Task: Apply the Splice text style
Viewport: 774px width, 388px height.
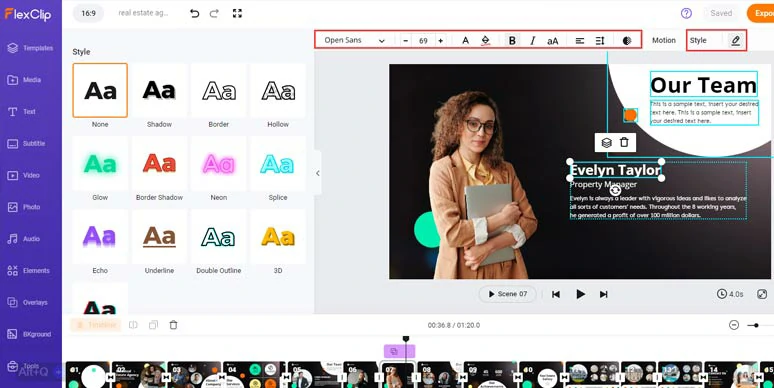Action: pos(278,163)
